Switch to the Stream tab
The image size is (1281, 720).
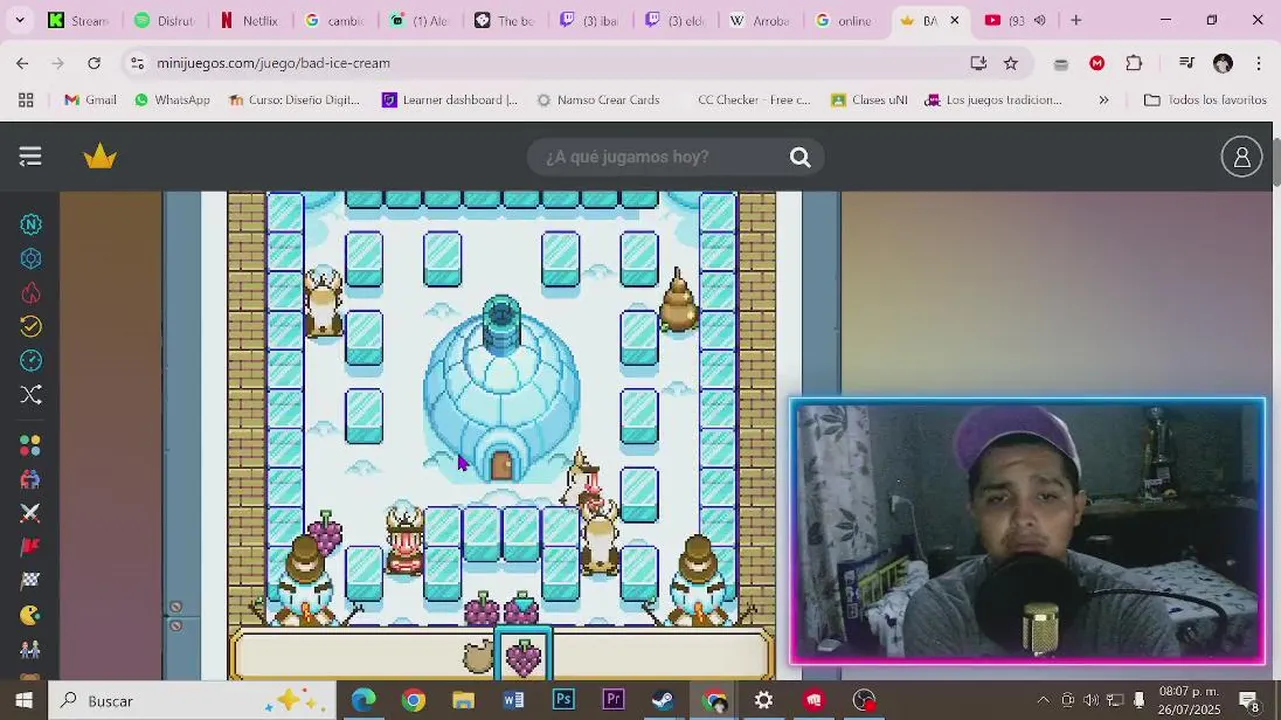tap(80, 20)
